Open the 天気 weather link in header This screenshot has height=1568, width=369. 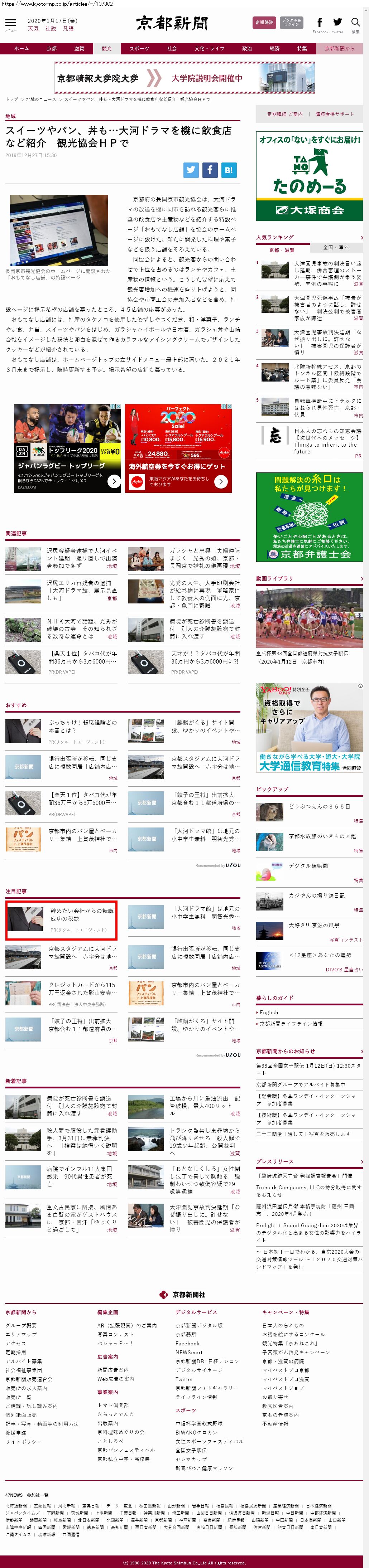[33, 29]
